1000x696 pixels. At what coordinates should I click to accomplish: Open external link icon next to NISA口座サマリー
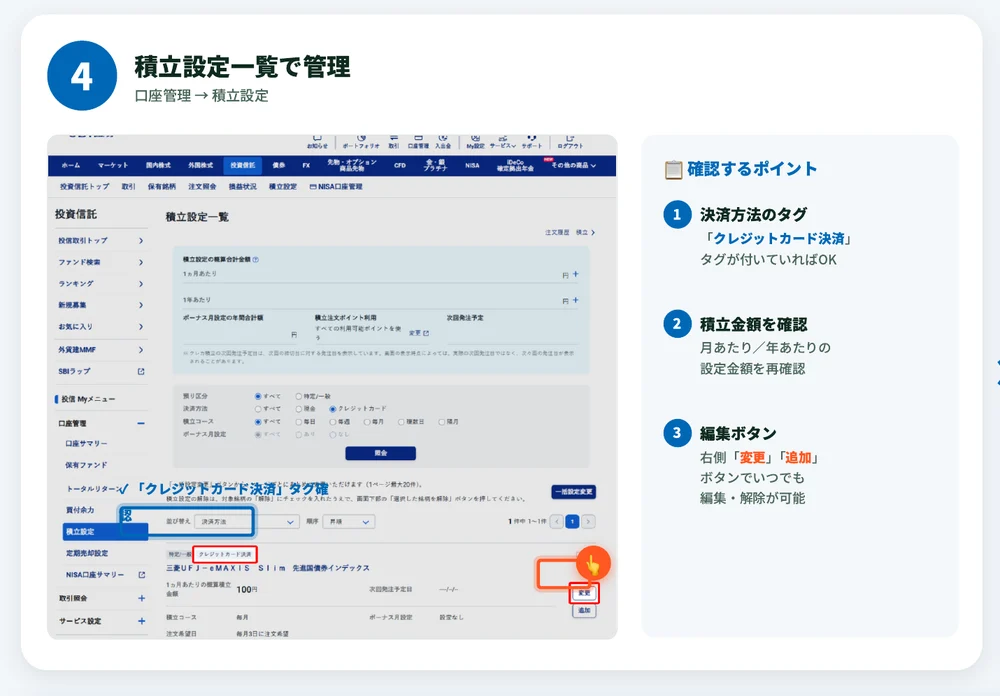click(142, 575)
